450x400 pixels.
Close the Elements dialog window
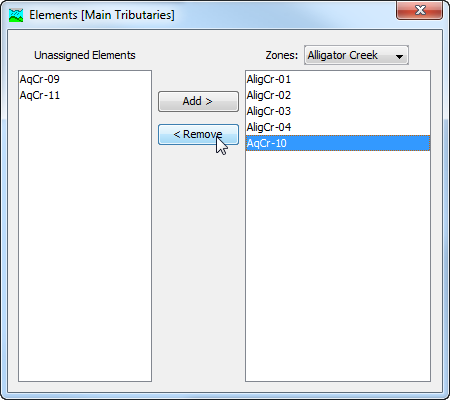click(420, 10)
